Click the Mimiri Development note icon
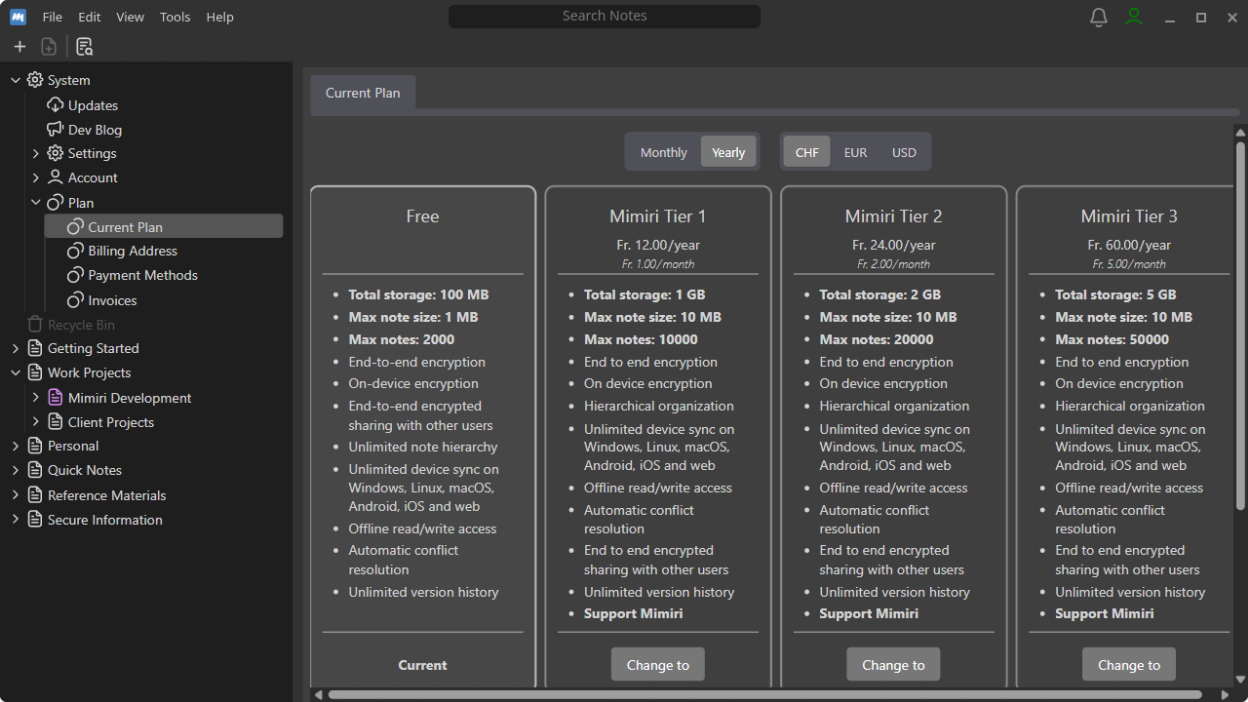1248x702 pixels. click(55, 397)
